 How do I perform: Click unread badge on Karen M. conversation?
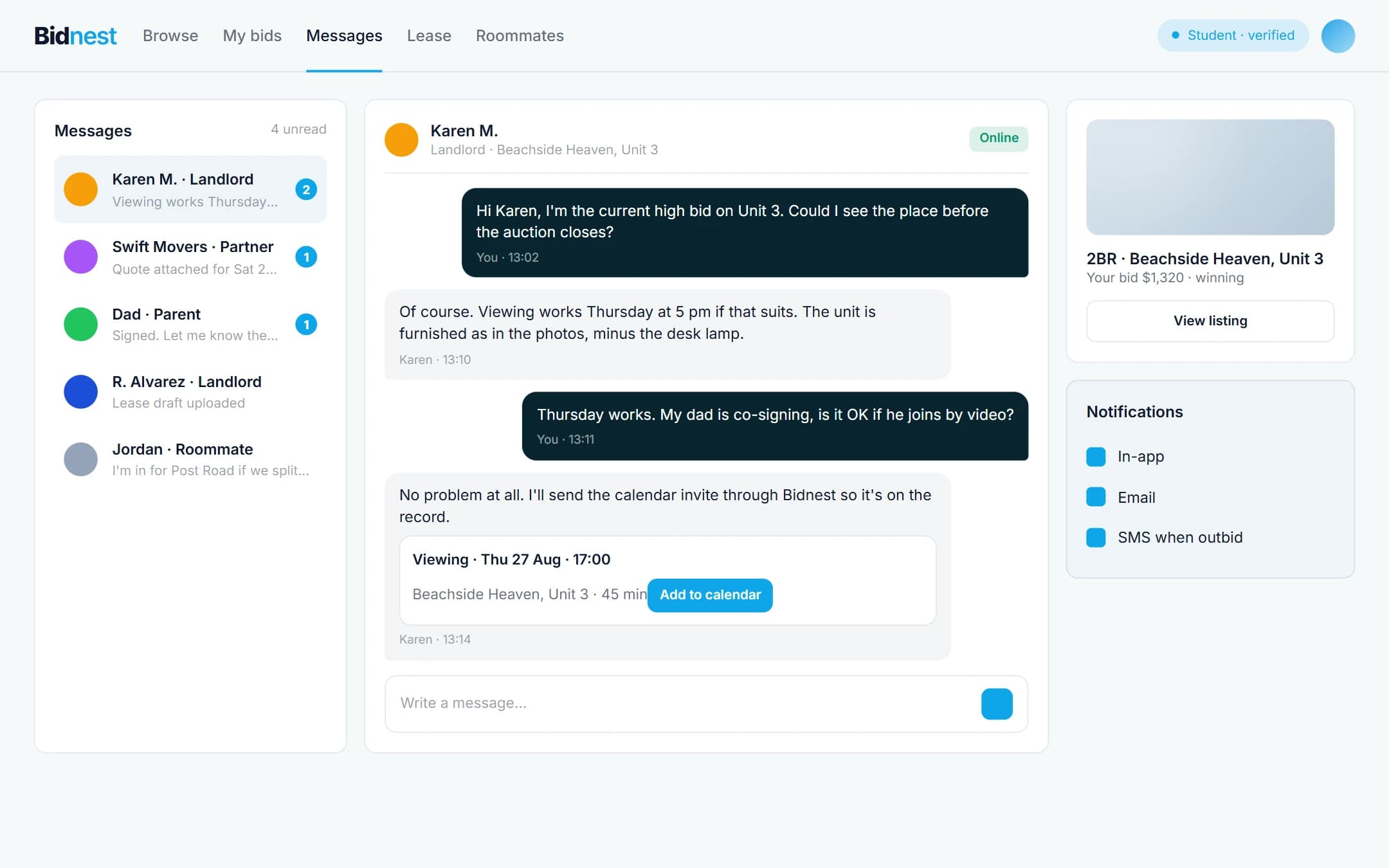pyautogui.click(x=306, y=189)
